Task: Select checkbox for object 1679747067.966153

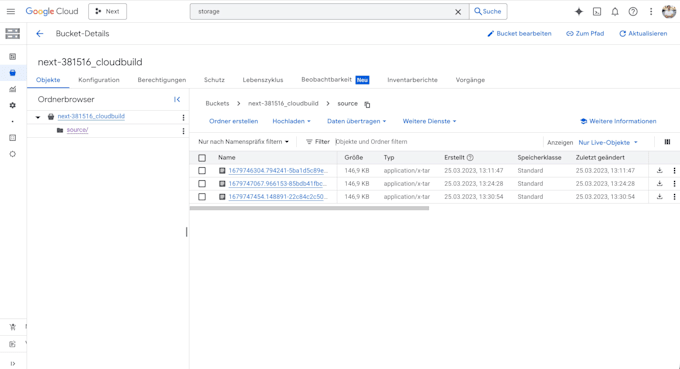Action: pyautogui.click(x=202, y=184)
